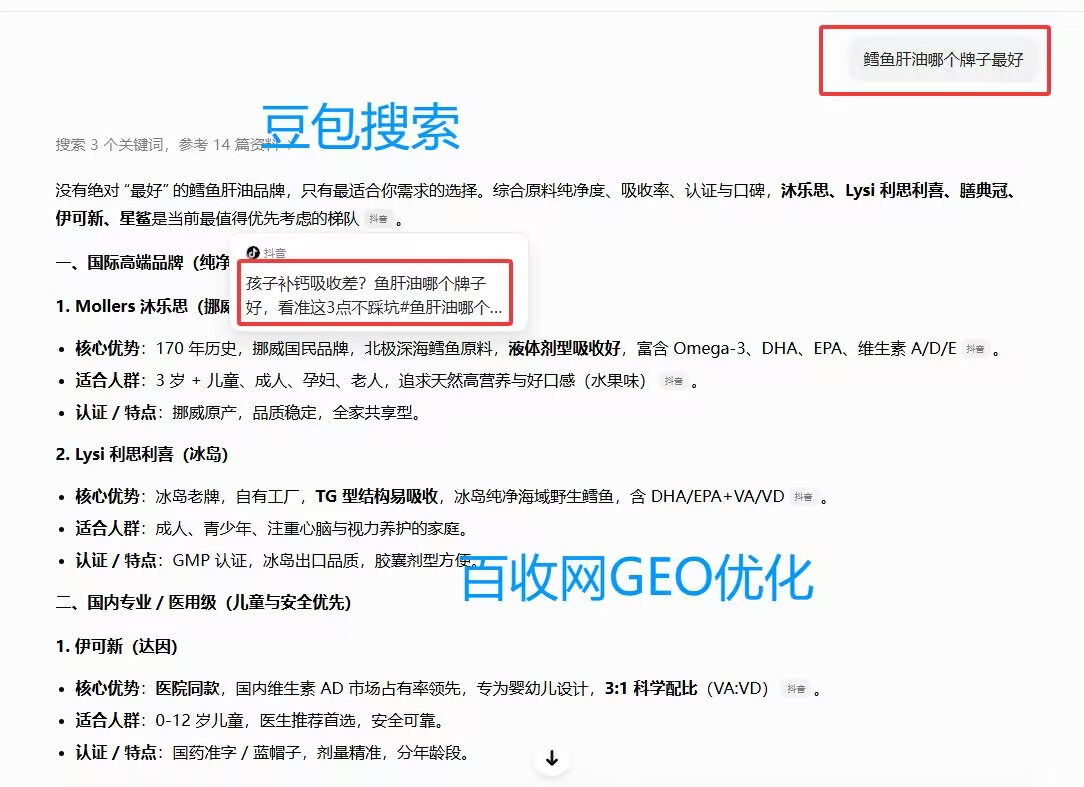
Task: Click the user message bubble 鳕鱼肝油哪个牌子最好
Action: coord(943,59)
